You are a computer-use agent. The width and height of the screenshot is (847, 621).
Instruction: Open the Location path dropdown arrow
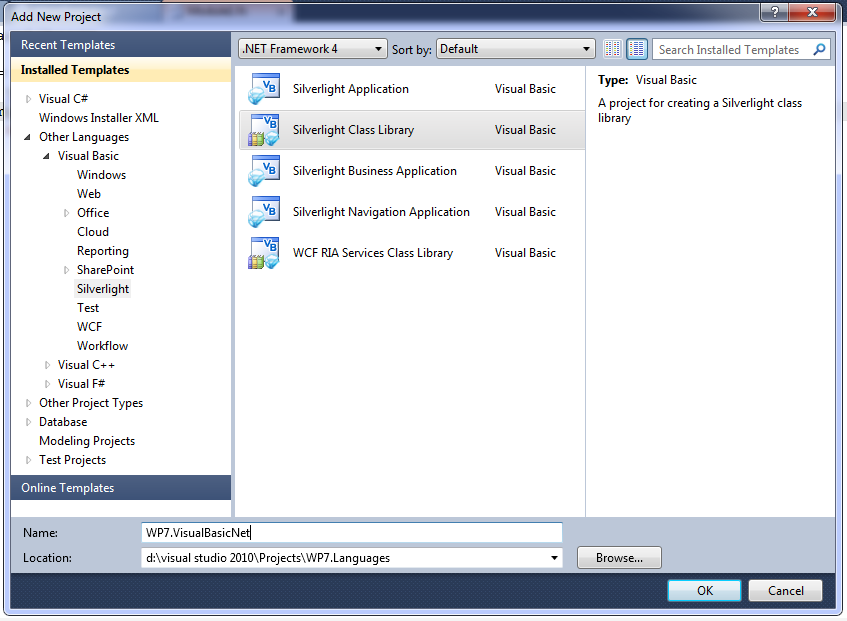pyautogui.click(x=554, y=558)
